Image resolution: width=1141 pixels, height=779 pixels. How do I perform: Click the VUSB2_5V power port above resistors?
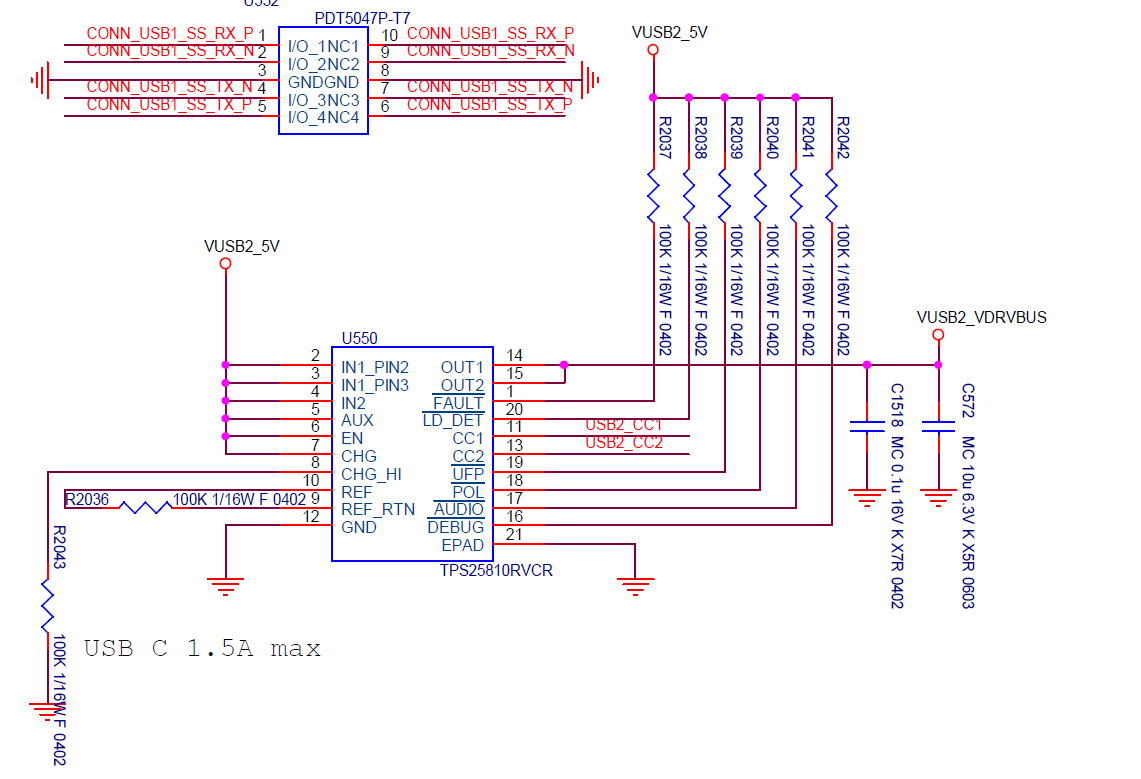click(x=653, y=49)
